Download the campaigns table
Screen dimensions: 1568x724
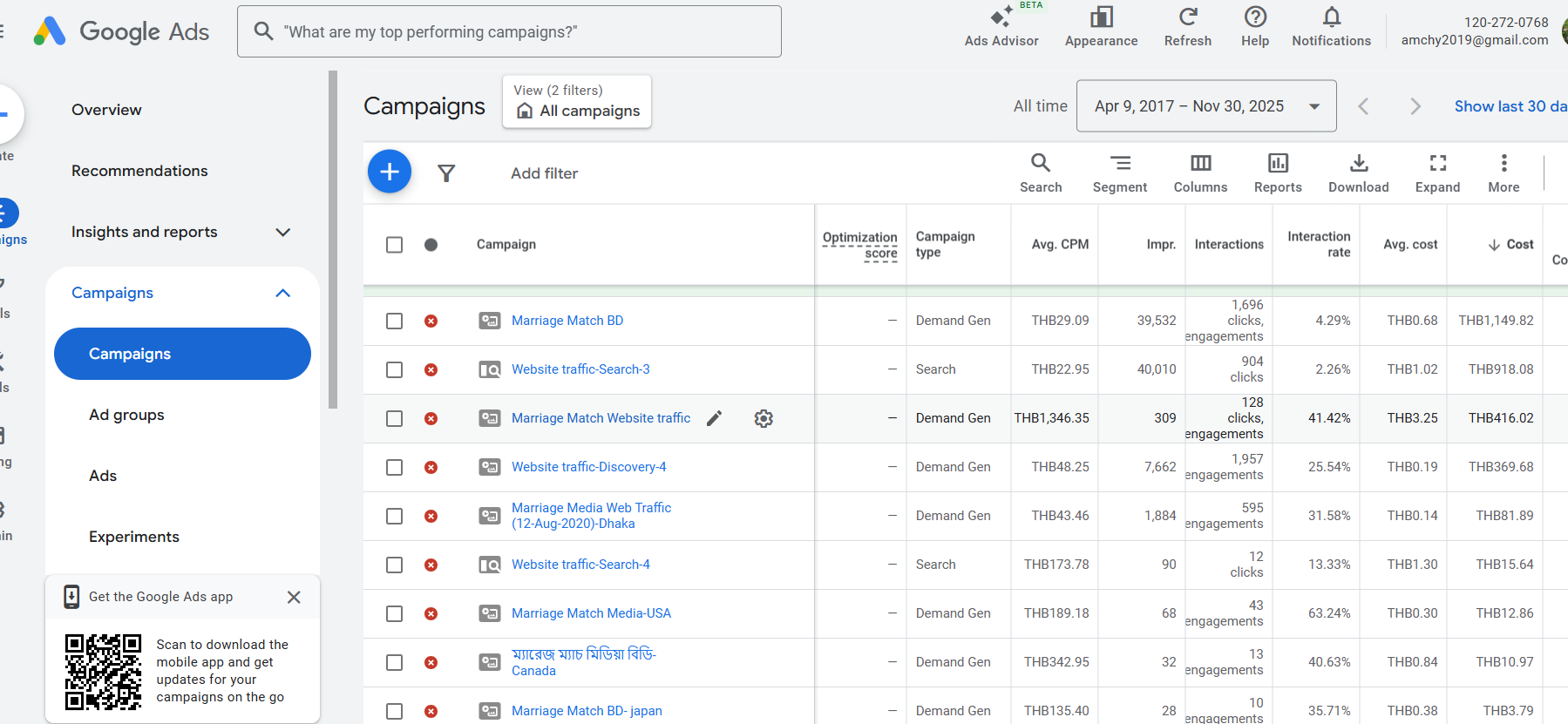pyautogui.click(x=1359, y=173)
